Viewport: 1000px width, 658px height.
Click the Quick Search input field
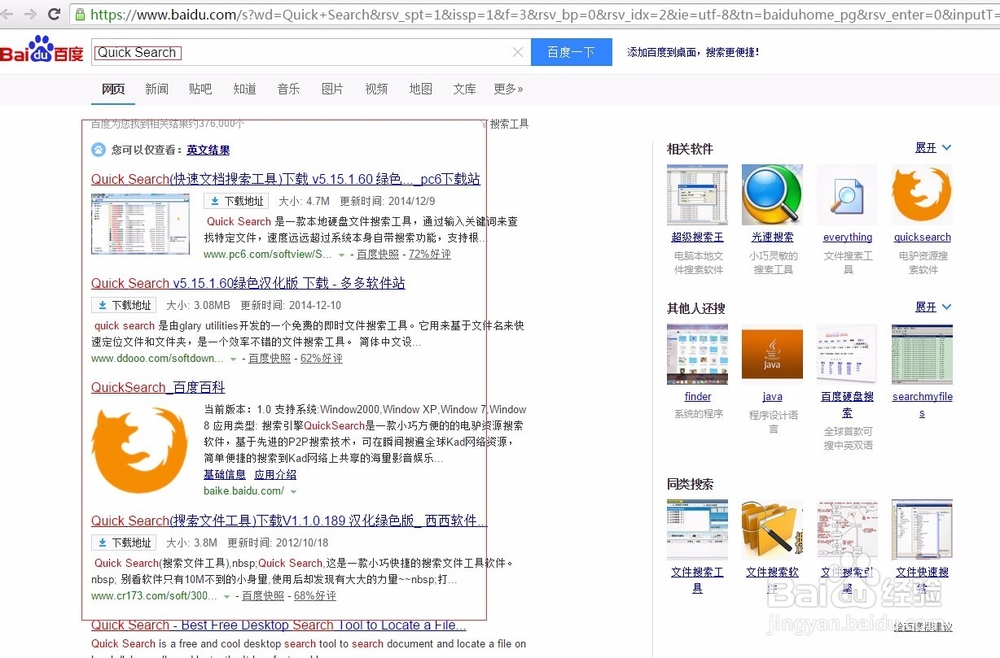[311, 52]
